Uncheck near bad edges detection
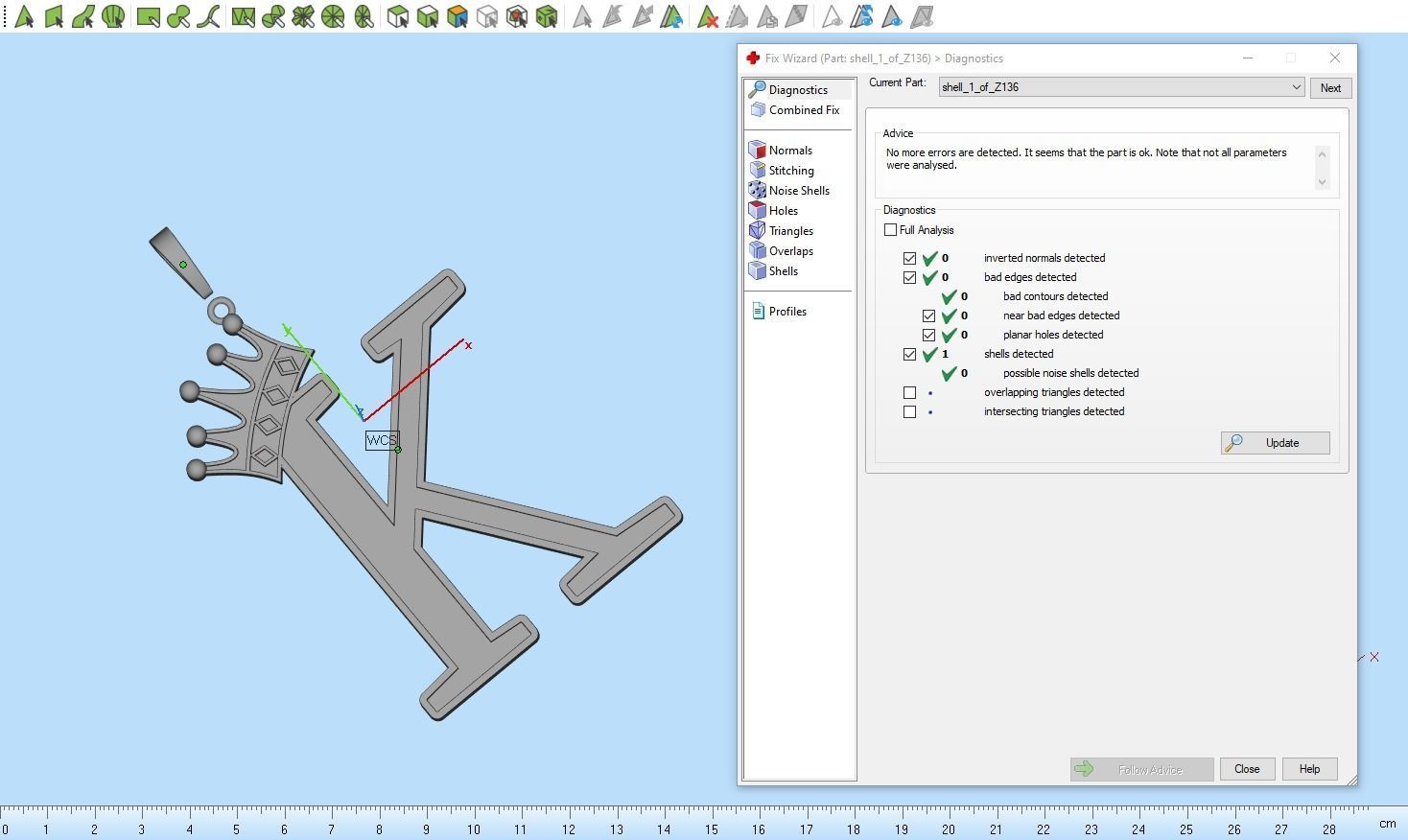The width and height of the screenshot is (1408, 840). pyautogui.click(x=929, y=316)
